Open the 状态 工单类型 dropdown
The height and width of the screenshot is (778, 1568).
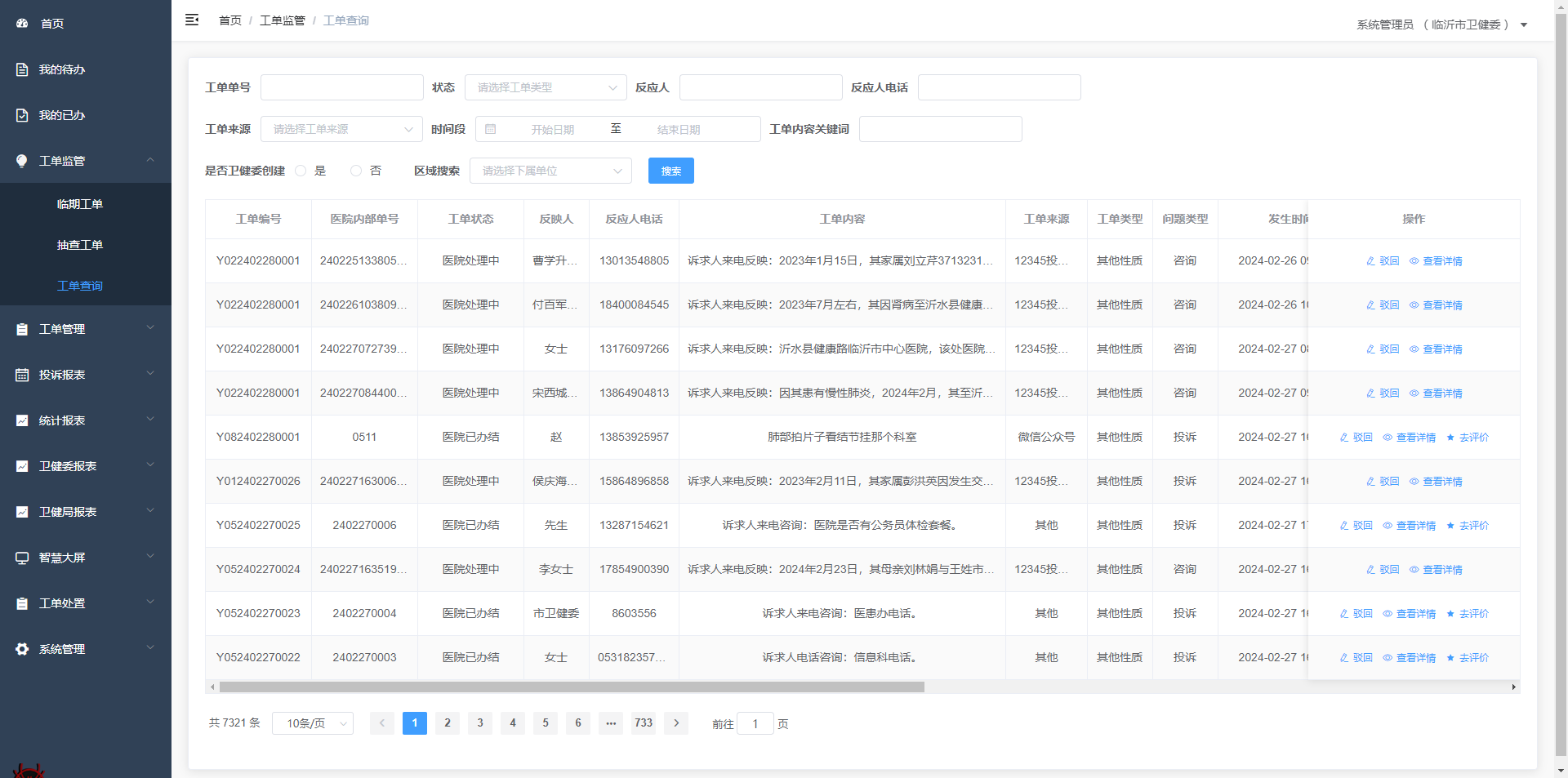[x=546, y=87]
